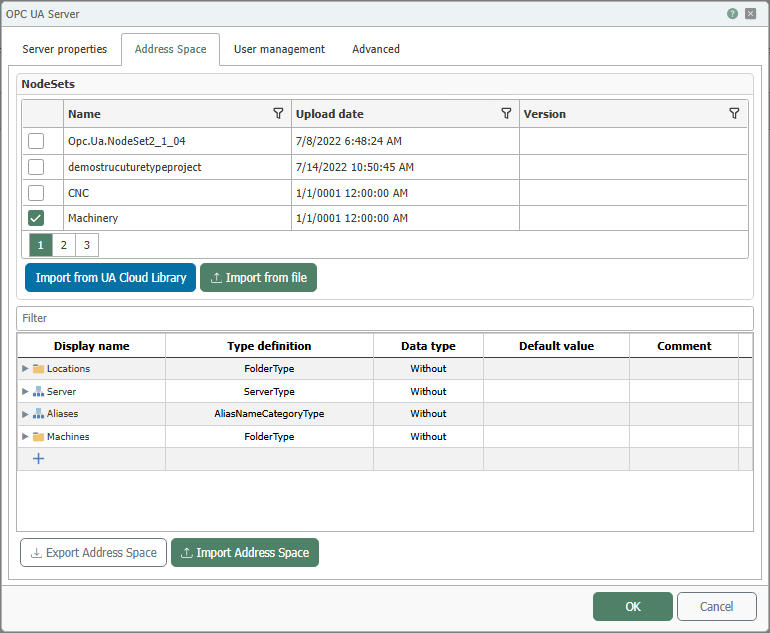The height and width of the screenshot is (633, 770).
Task: Select the Machinery name cell
Action: (x=177, y=218)
